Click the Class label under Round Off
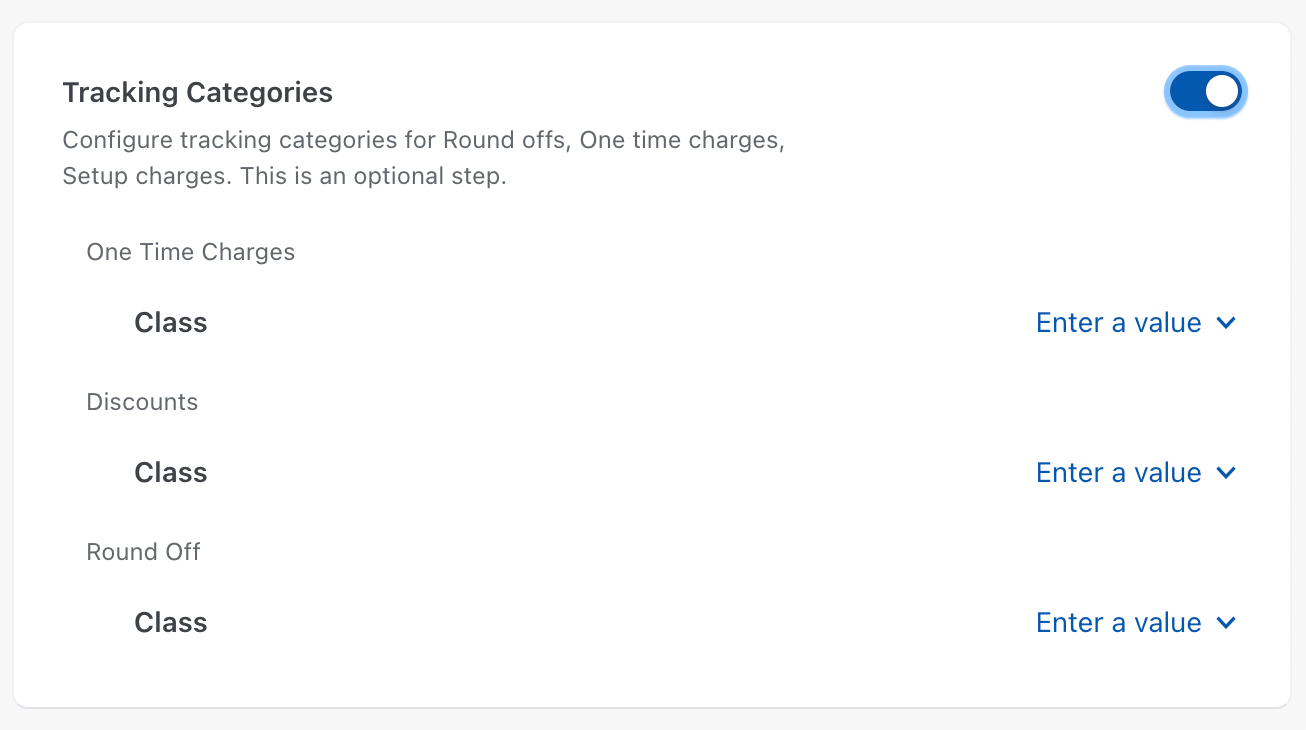The image size is (1306, 730). coord(171,623)
